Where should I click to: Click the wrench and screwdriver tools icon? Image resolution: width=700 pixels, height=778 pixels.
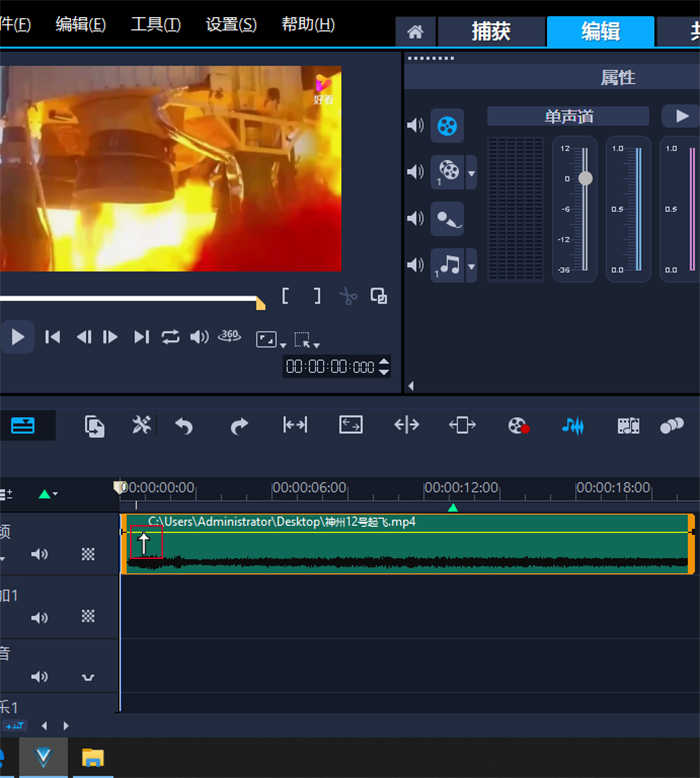142,425
